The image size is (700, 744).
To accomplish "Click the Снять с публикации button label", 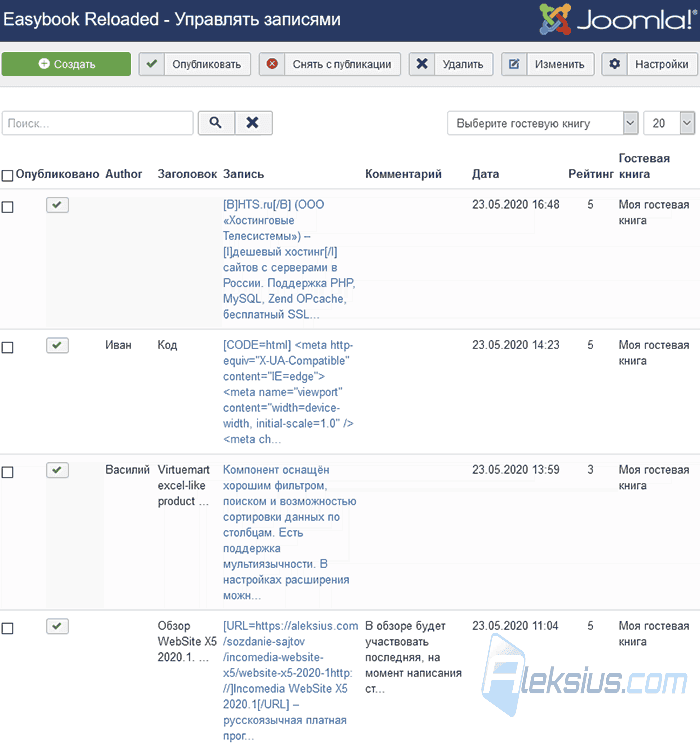I will click(x=342, y=64).
